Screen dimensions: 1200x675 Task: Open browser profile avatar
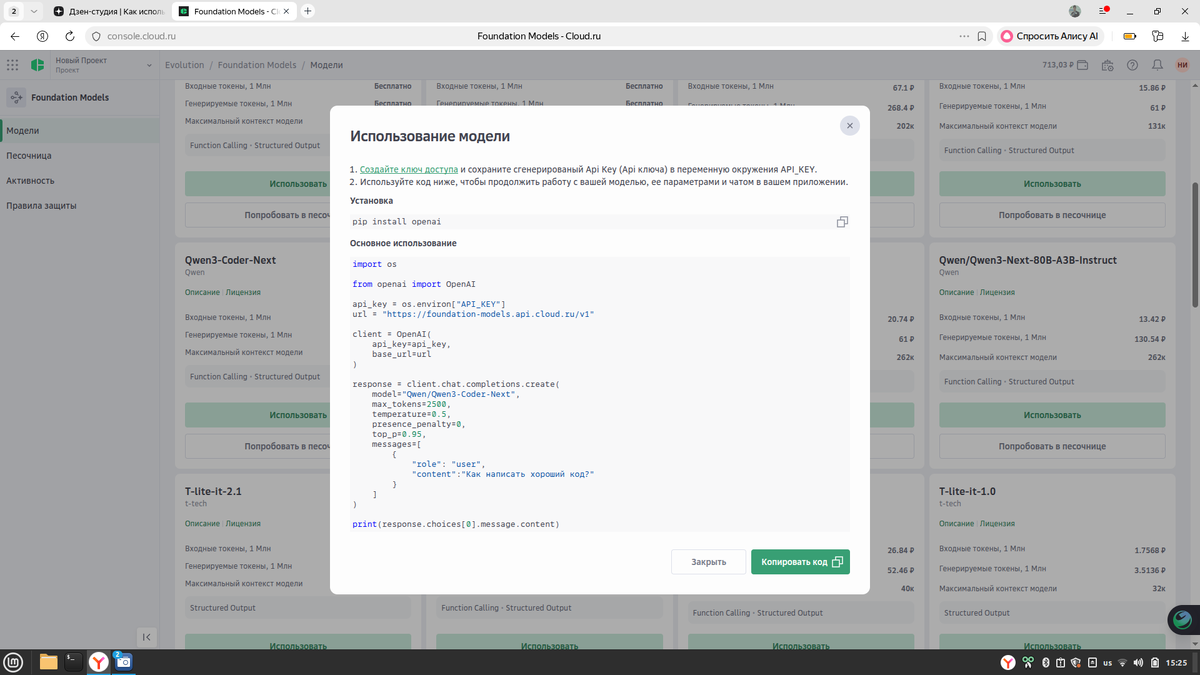point(1075,11)
